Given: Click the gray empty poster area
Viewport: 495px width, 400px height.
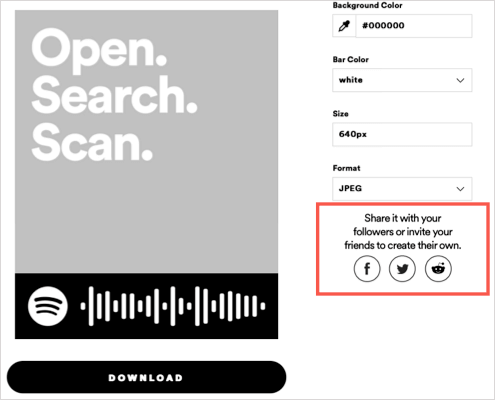Looking at the screenshot, I should (x=146, y=217).
